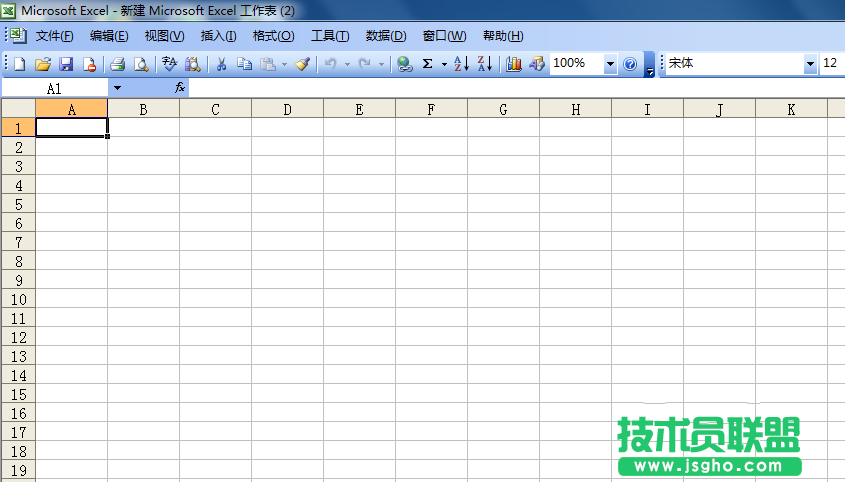Select row 5 header
845x482 pixels.
(18, 204)
